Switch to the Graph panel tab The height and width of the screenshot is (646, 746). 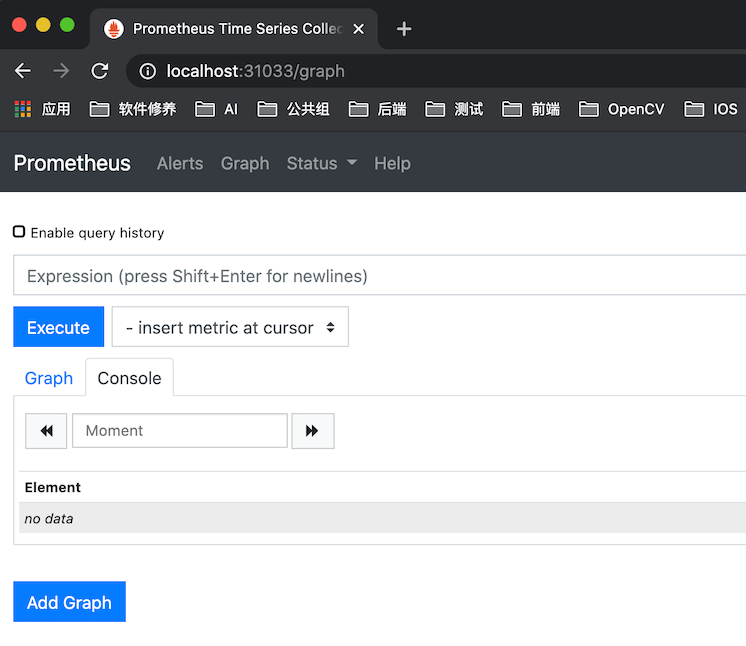pyautogui.click(x=49, y=378)
